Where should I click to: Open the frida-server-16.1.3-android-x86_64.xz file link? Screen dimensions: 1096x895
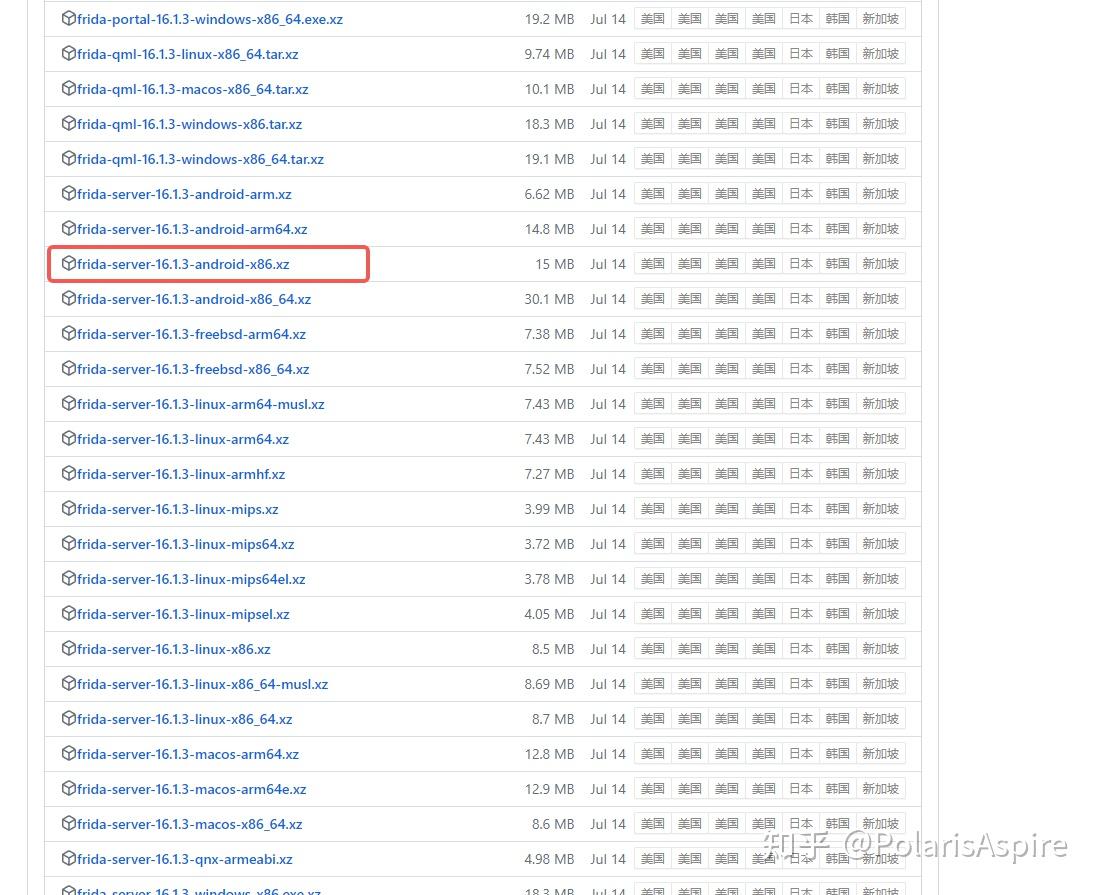point(194,299)
